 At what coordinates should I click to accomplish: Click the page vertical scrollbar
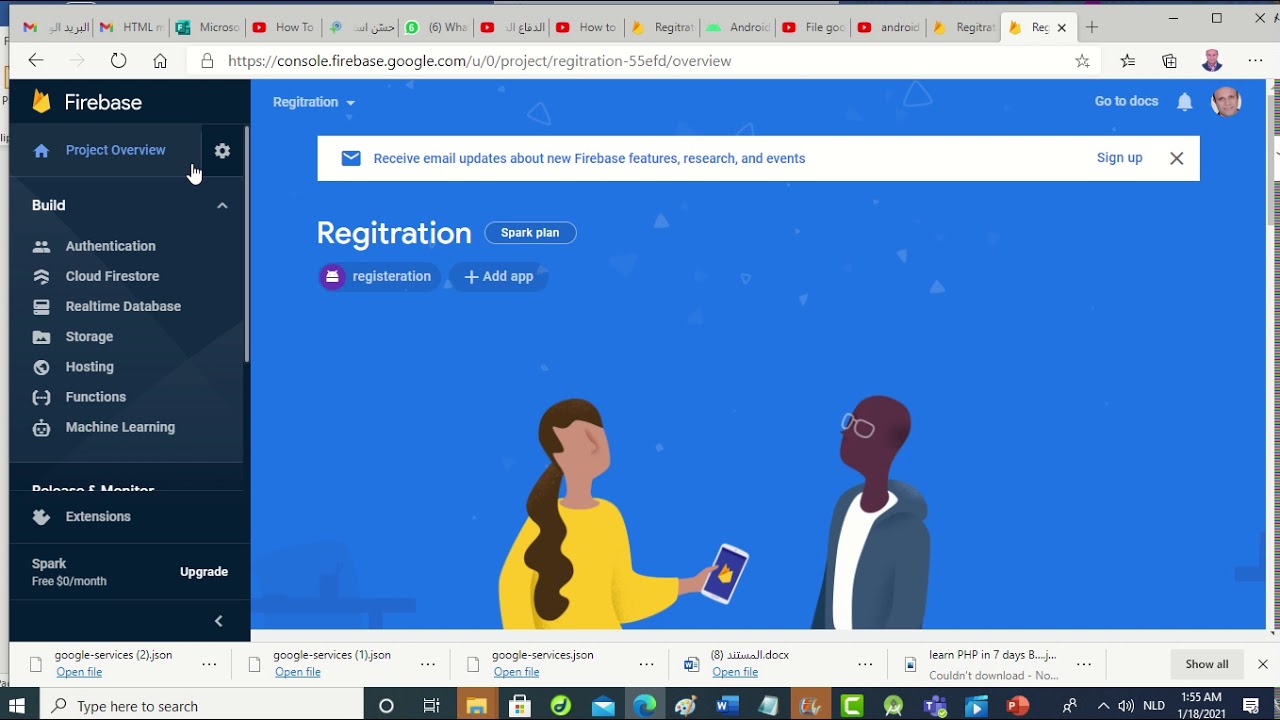(x=1273, y=160)
